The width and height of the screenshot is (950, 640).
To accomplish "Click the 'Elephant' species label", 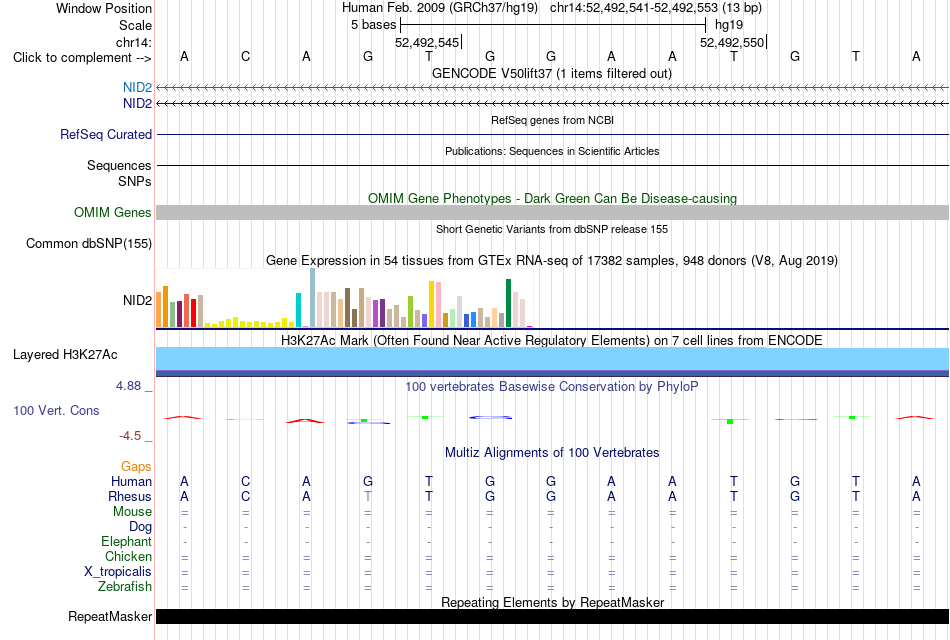I will coord(127,542).
